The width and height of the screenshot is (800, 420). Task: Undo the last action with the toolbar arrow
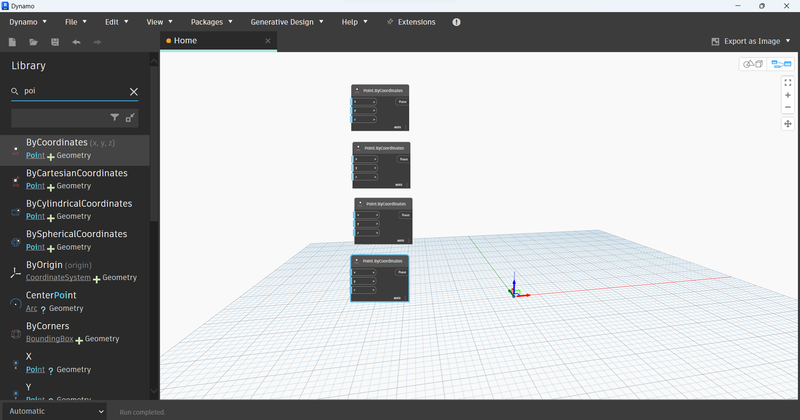pos(76,42)
